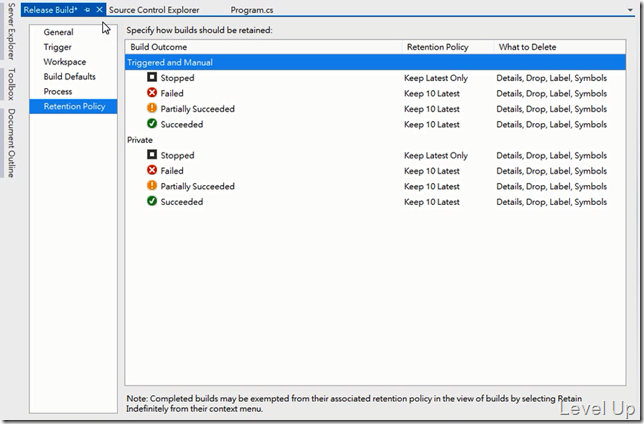Edit What to Delete for Private Partially Succeeded

coord(552,187)
